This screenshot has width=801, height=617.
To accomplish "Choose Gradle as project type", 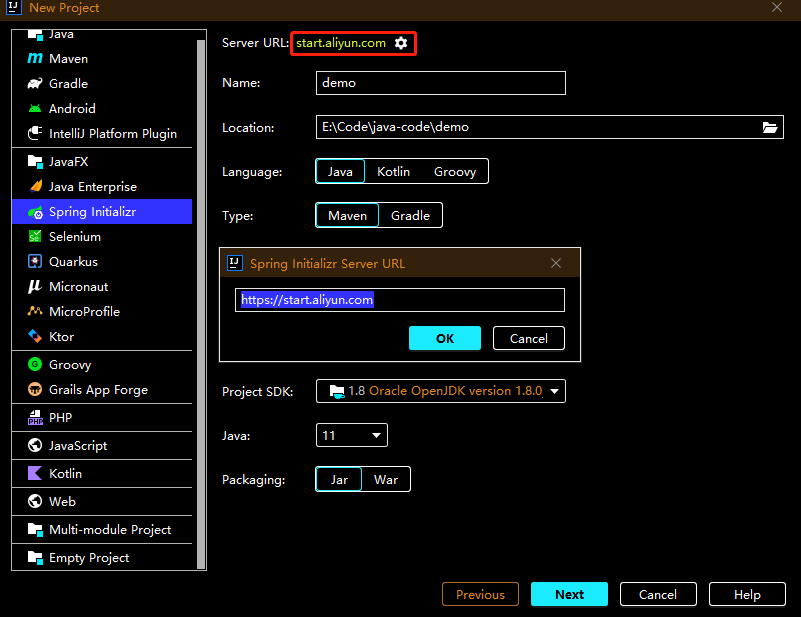I will point(410,216).
